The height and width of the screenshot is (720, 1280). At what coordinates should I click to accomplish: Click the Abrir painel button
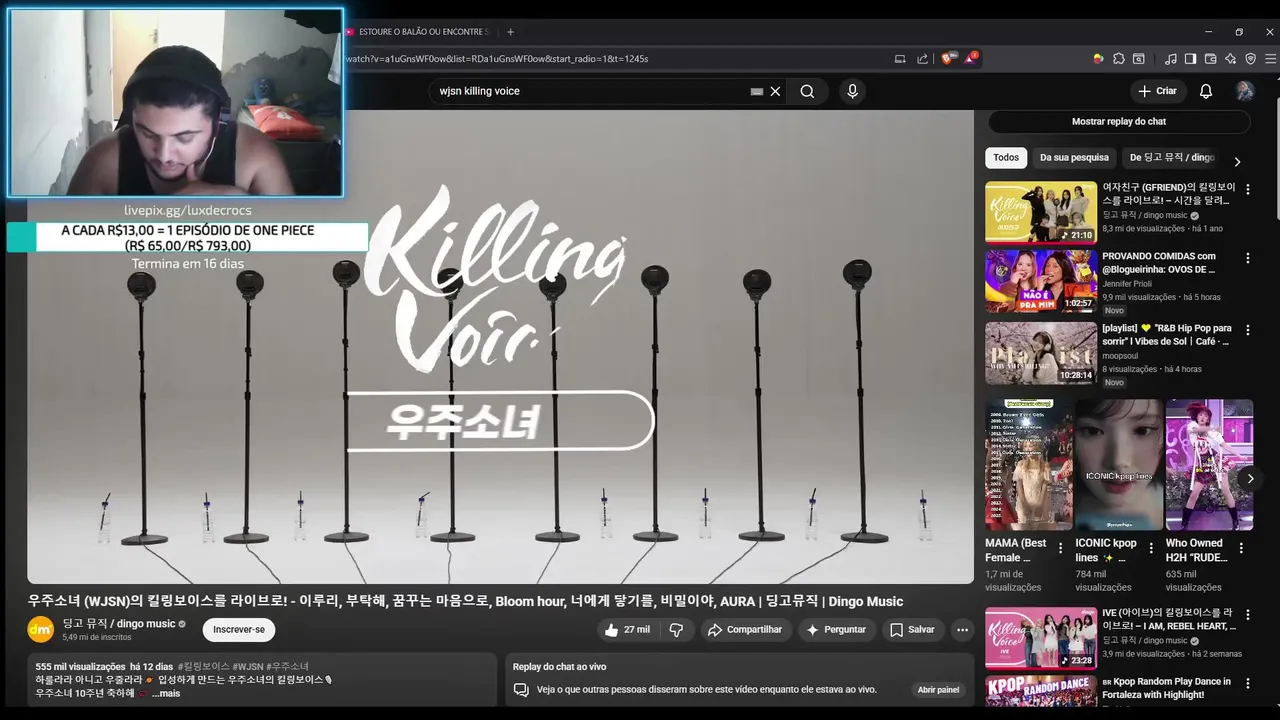click(938, 689)
